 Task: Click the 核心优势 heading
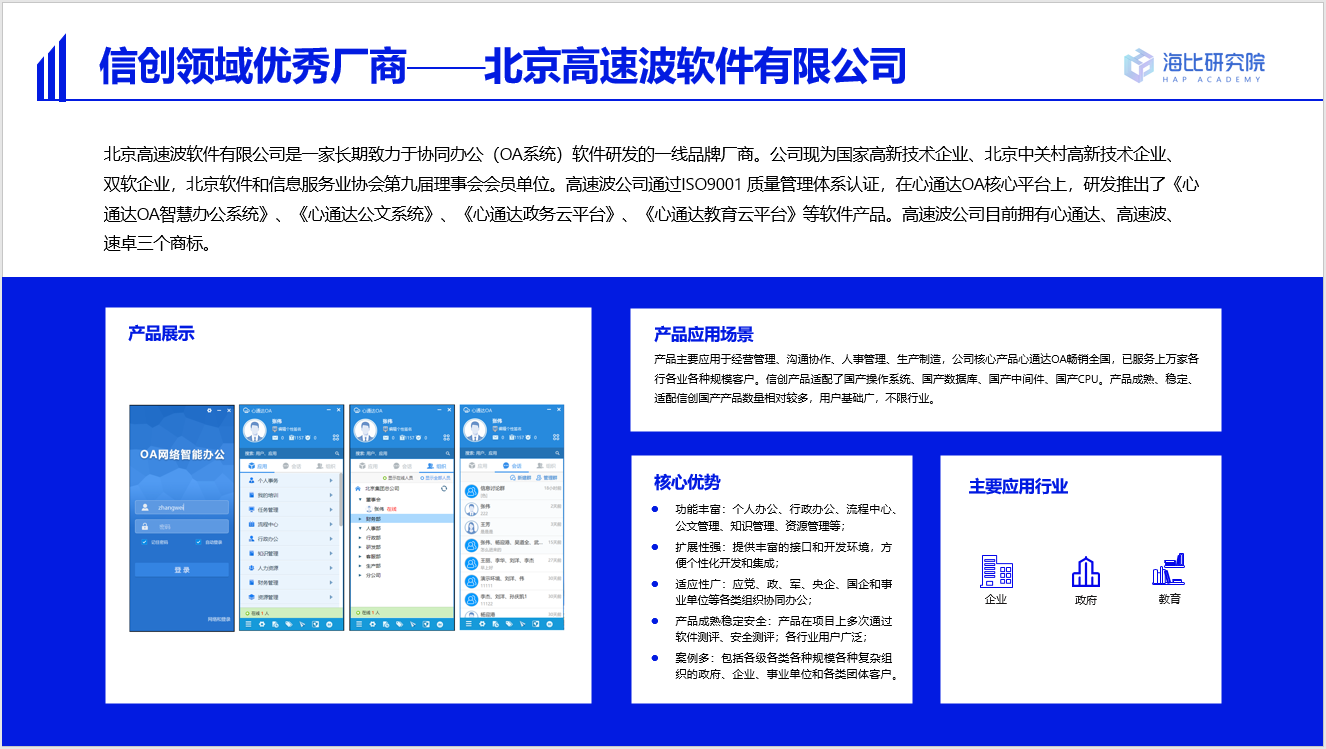tap(687, 483)
